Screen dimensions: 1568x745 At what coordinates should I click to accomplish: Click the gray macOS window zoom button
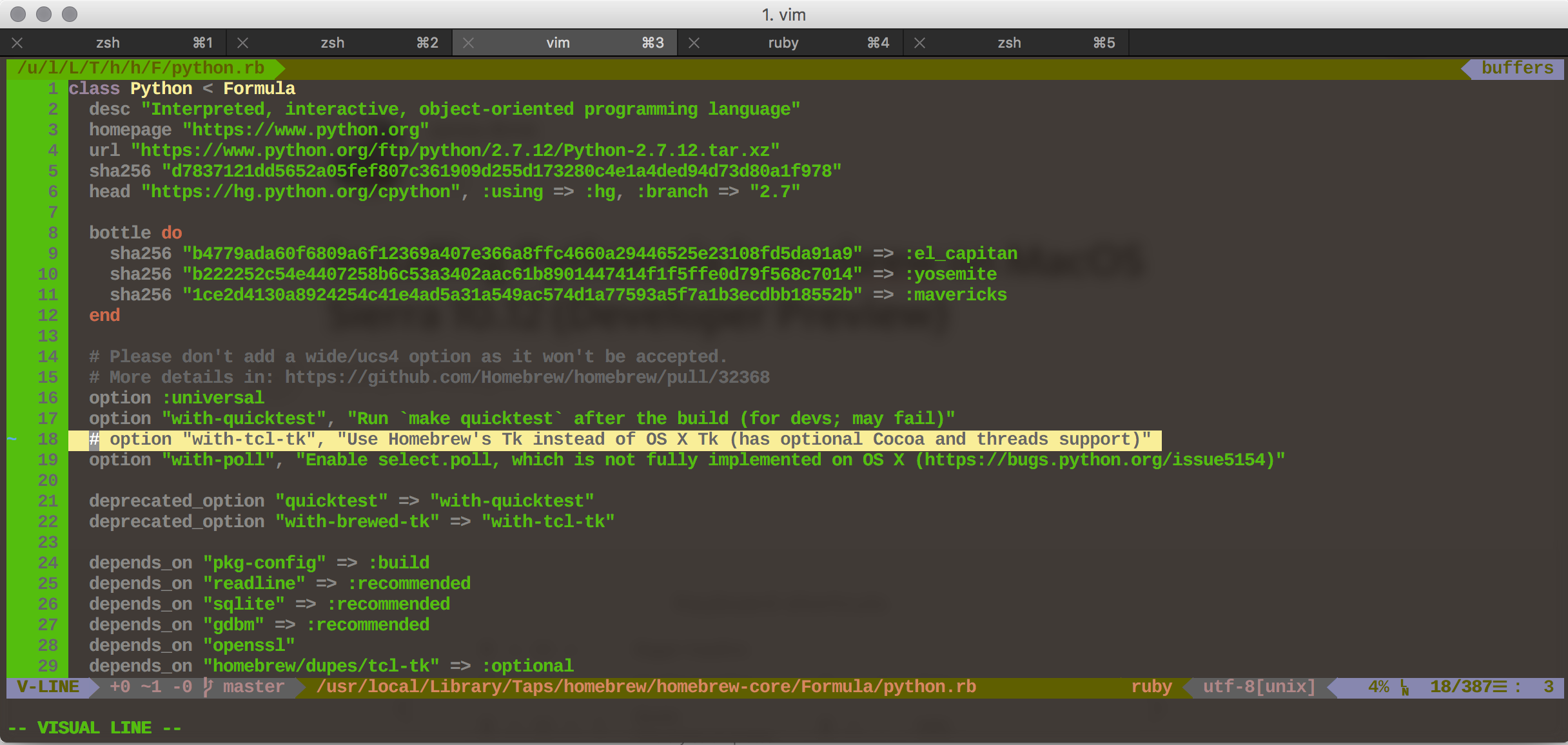click(70, 14)
